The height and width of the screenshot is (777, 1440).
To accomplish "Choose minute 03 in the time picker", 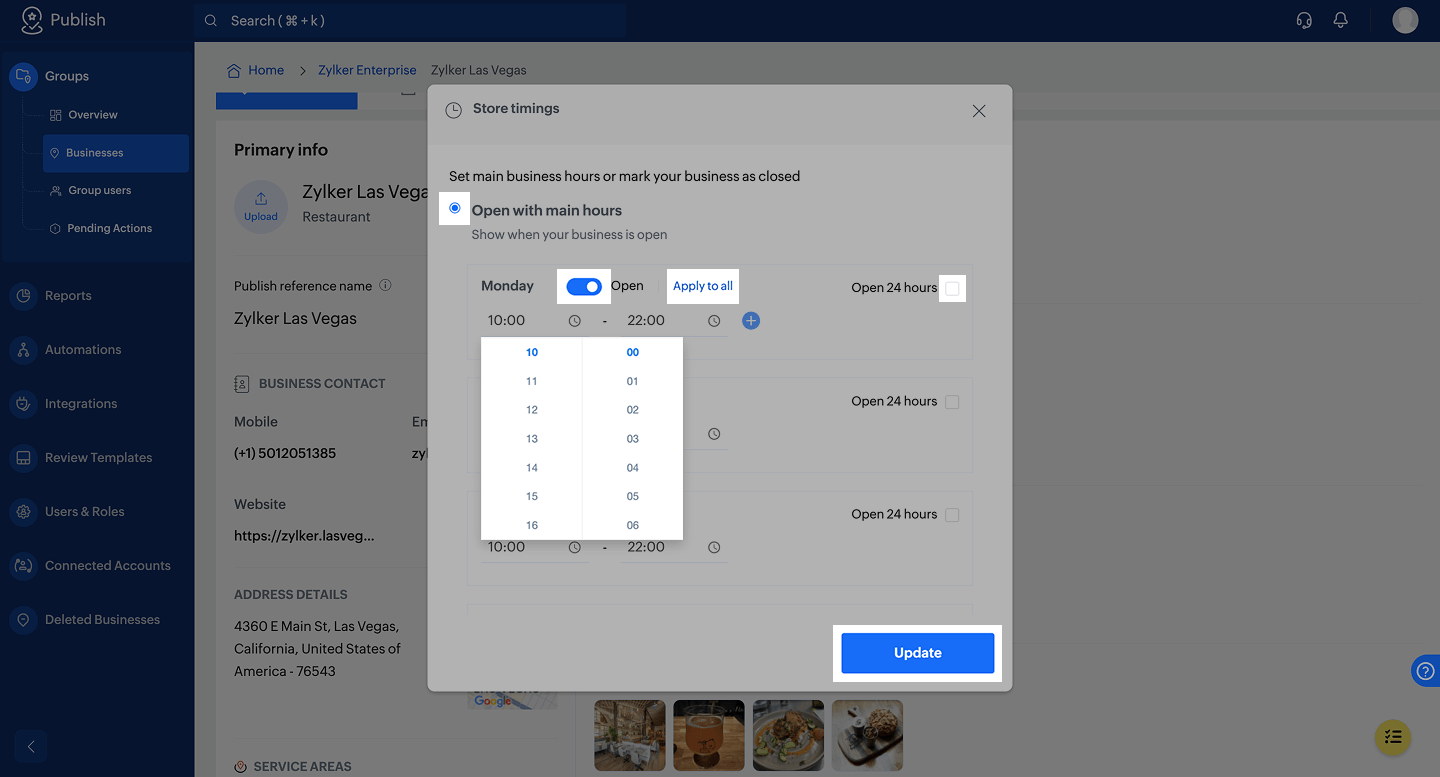I will (633, 439).
